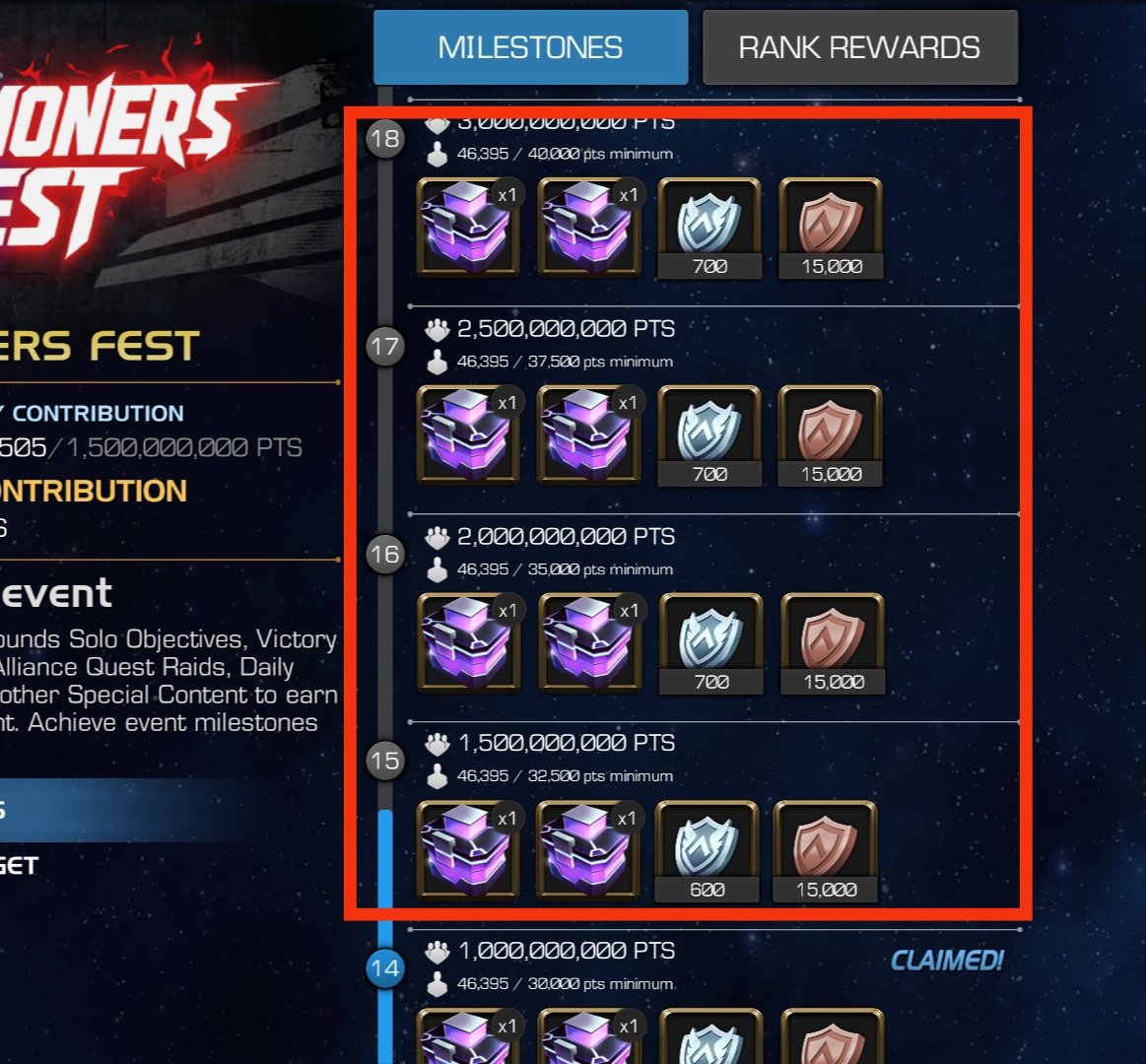Select claimed milestone marker number 14
The image size is (1146, 1064).
coord(385,968)
